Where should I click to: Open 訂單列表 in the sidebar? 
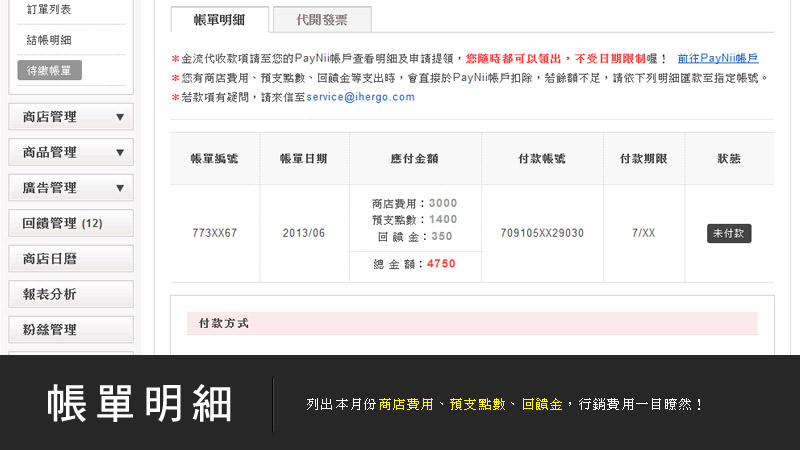tap(49, 9)
